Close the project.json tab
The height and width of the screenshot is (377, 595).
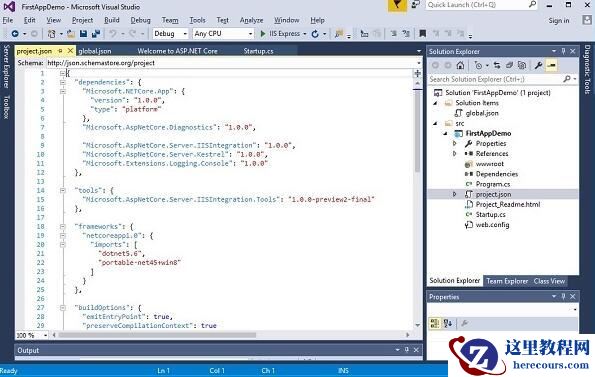point(70,50)
